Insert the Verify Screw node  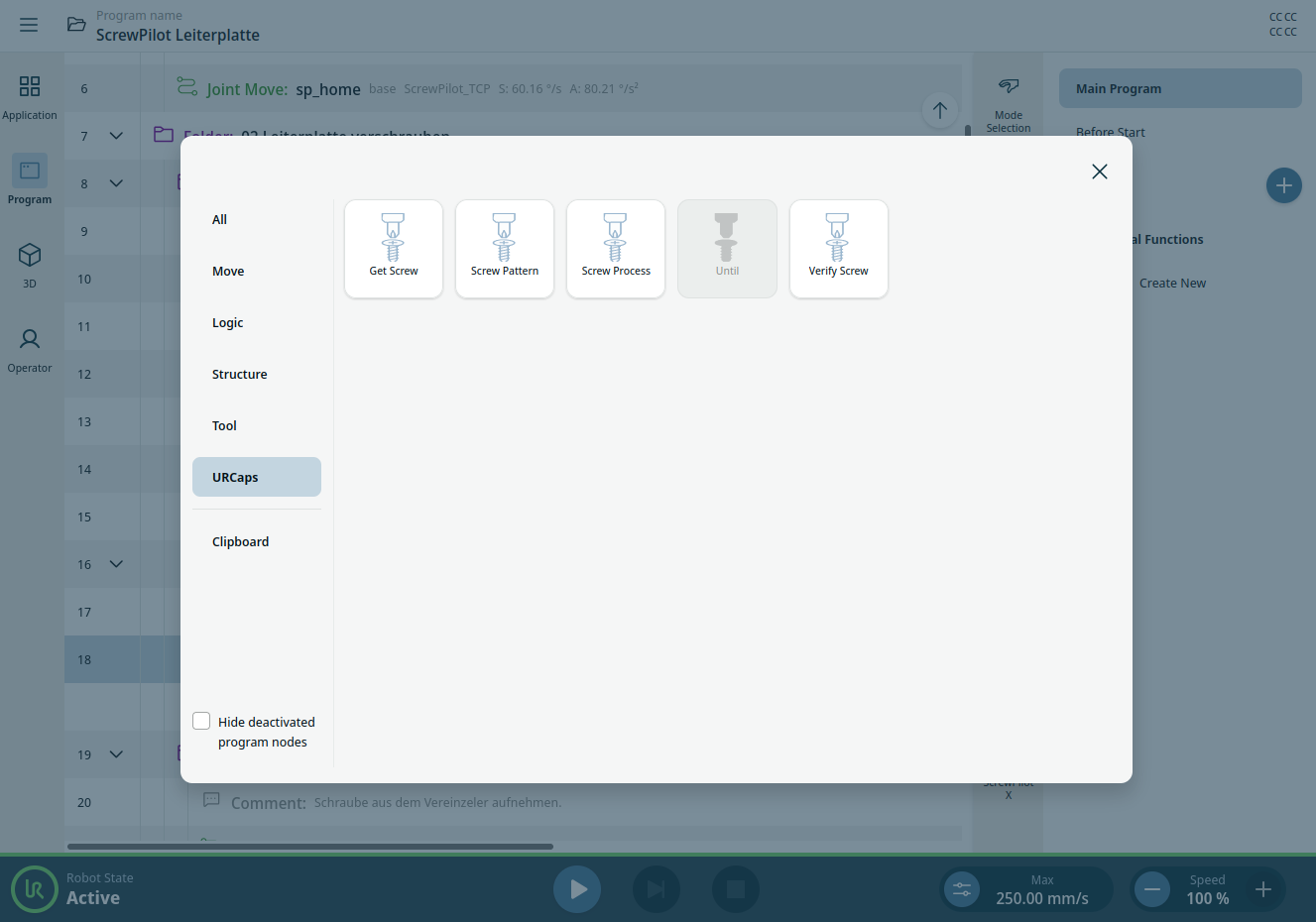[839, 249]
